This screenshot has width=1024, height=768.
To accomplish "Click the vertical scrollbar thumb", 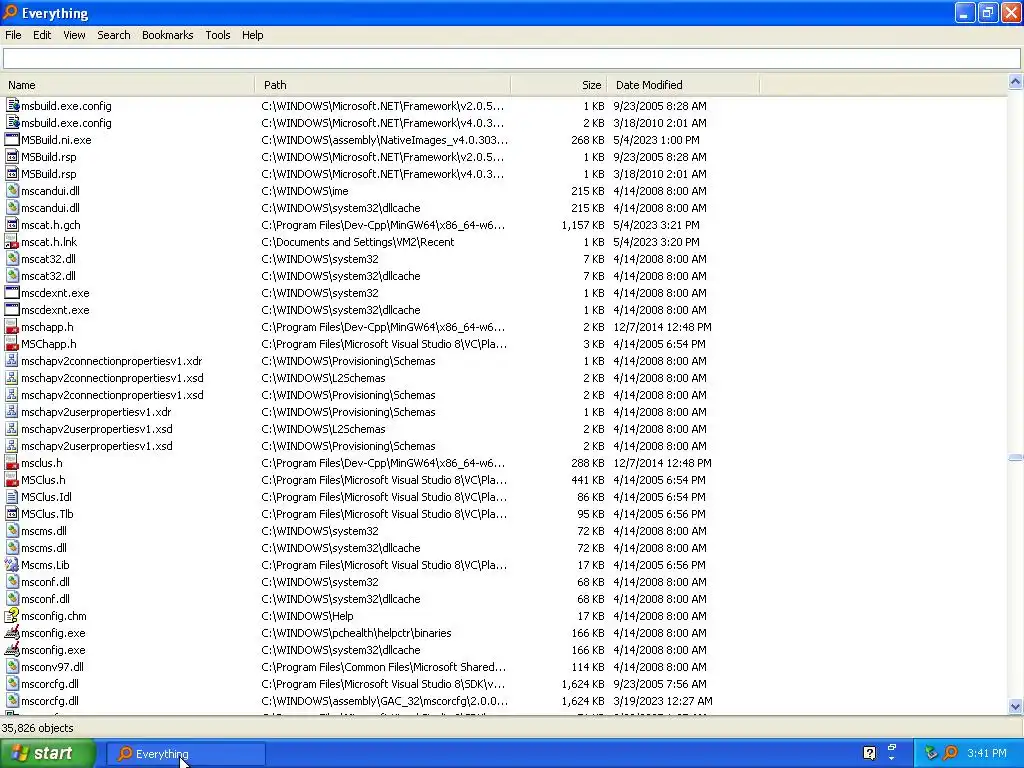I will tap(1015, 458).
